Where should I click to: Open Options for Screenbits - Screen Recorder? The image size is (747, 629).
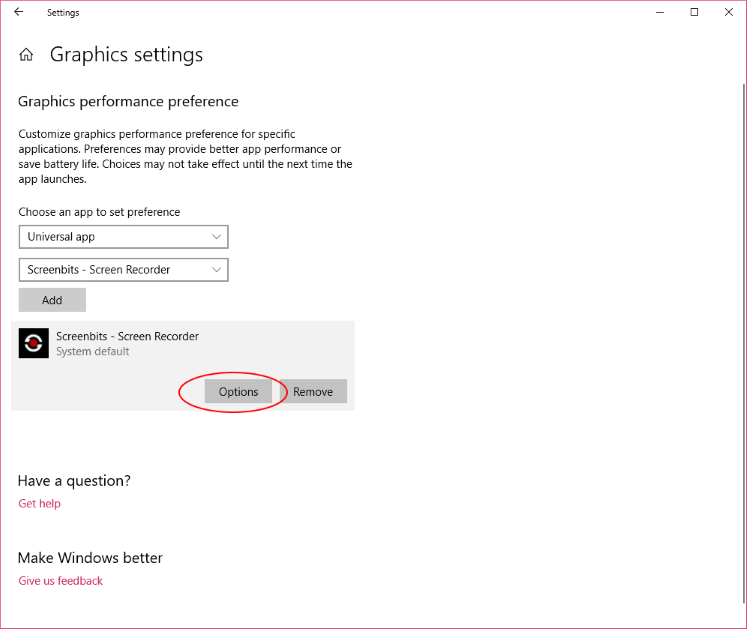click(238, 392)
